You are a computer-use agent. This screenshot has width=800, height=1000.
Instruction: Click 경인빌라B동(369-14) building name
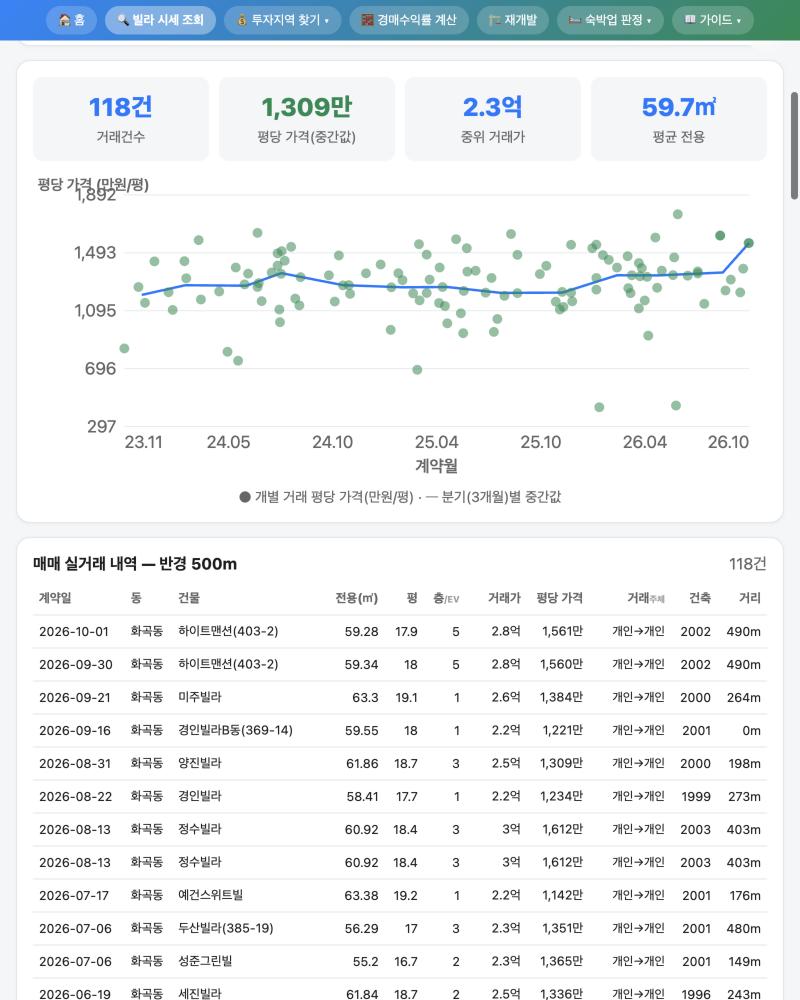(x=235, y=730)
